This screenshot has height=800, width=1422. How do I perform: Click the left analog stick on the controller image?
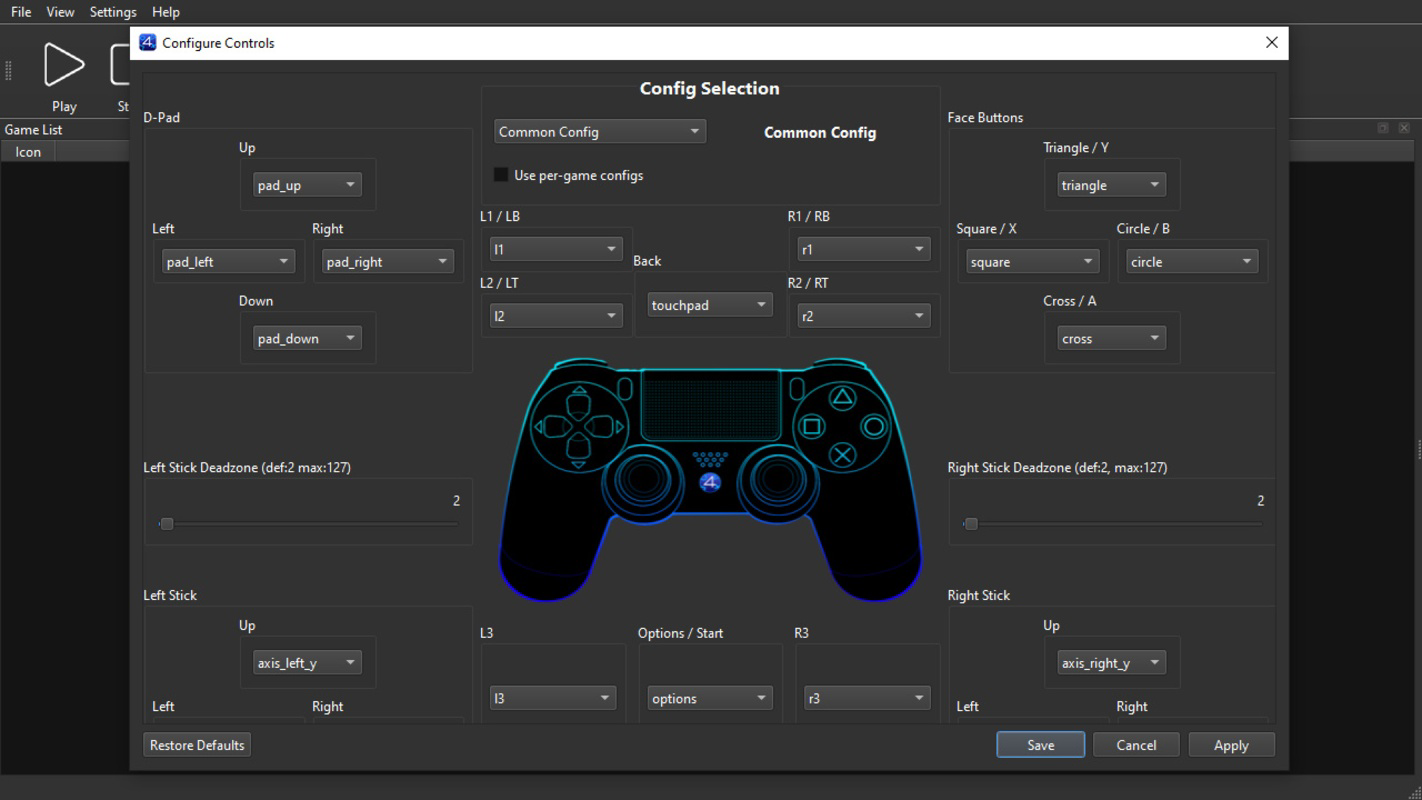coord(644,479)
